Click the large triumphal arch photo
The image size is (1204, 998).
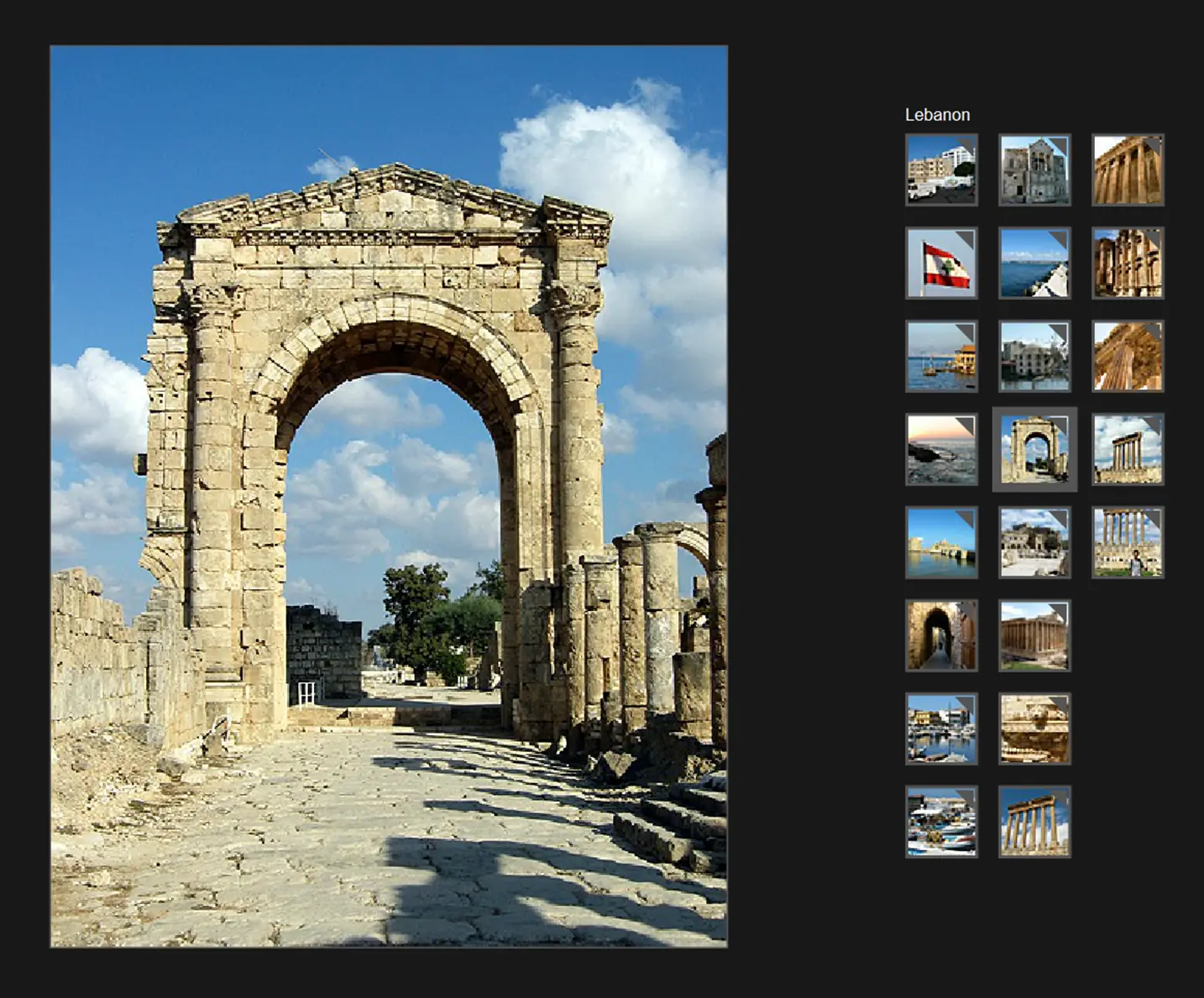(389, 497)
